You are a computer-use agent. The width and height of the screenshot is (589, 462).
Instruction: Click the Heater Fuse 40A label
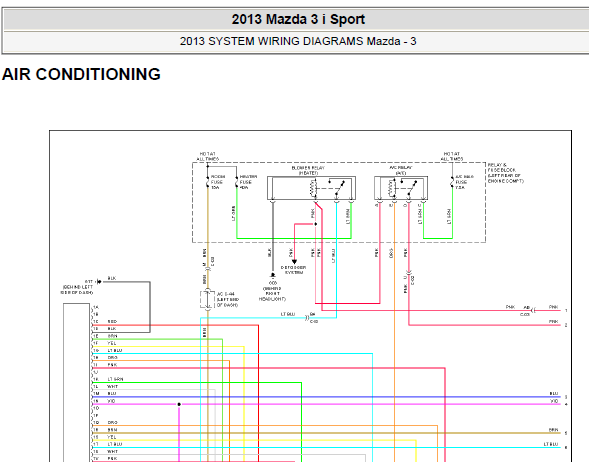[x=248, y=182]
